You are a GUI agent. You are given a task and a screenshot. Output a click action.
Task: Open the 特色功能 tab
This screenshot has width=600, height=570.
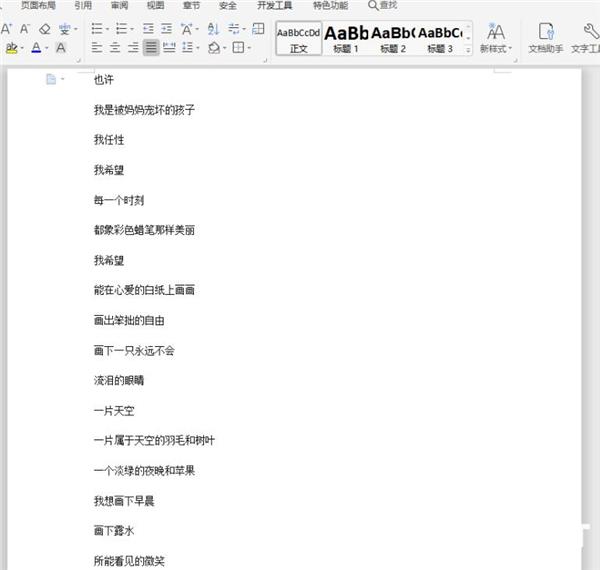331,5
